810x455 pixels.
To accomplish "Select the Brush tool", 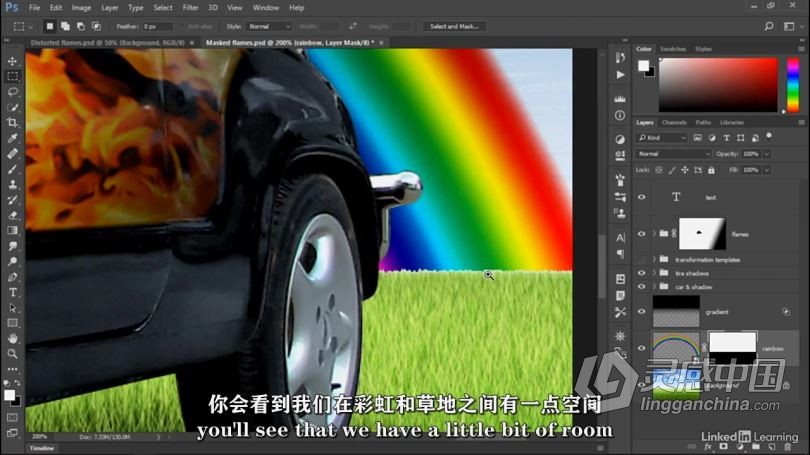I will (12, 169).
